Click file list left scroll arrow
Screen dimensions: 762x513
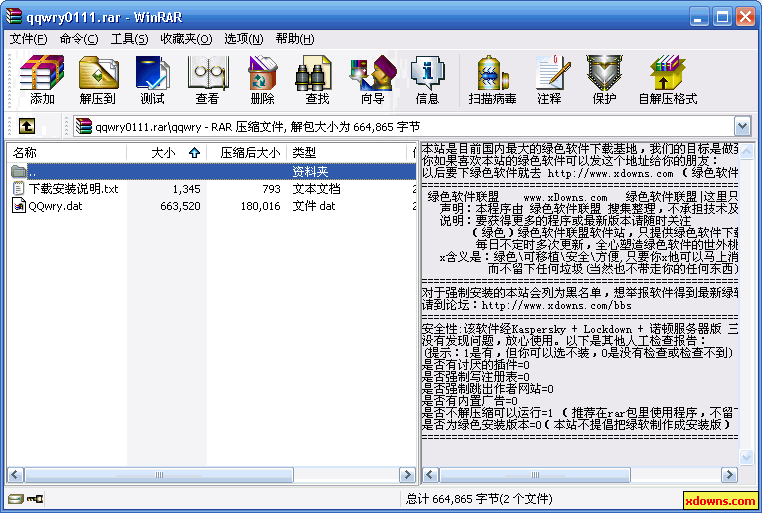[15, 475]
